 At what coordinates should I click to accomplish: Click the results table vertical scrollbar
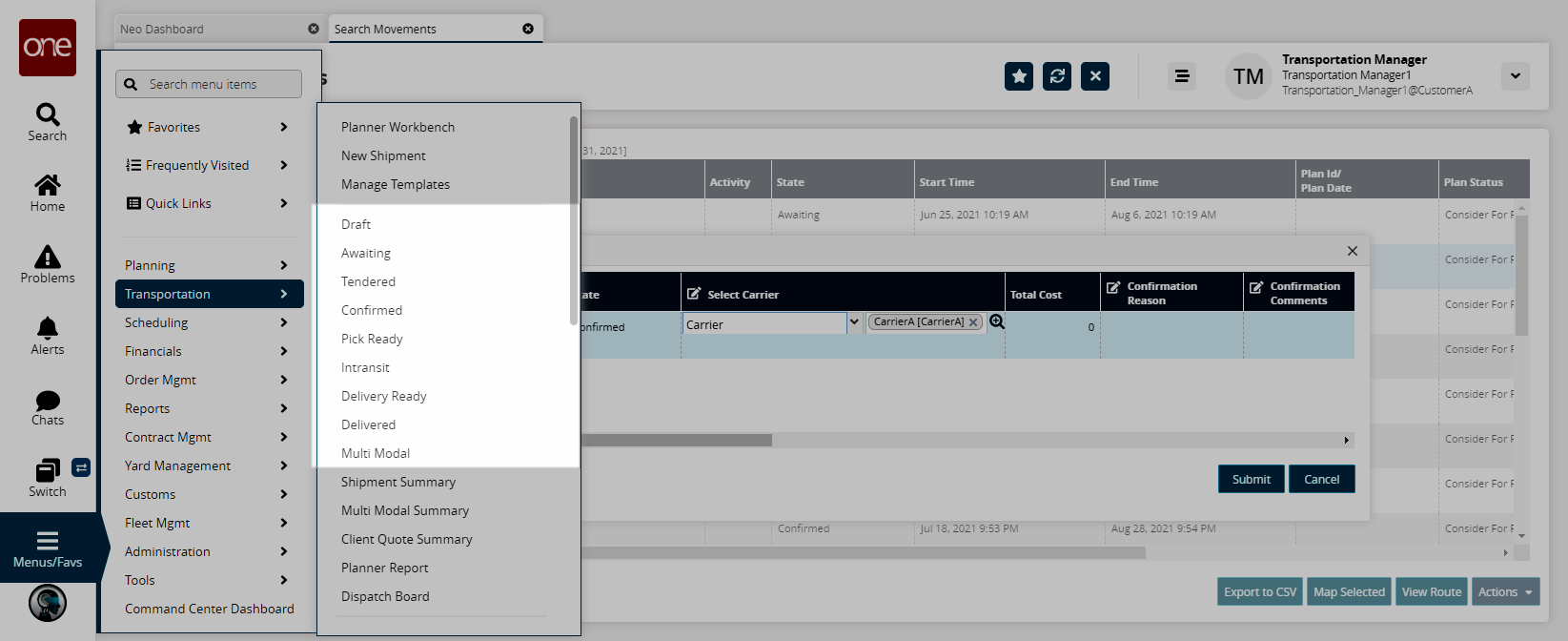[1521, 277]
